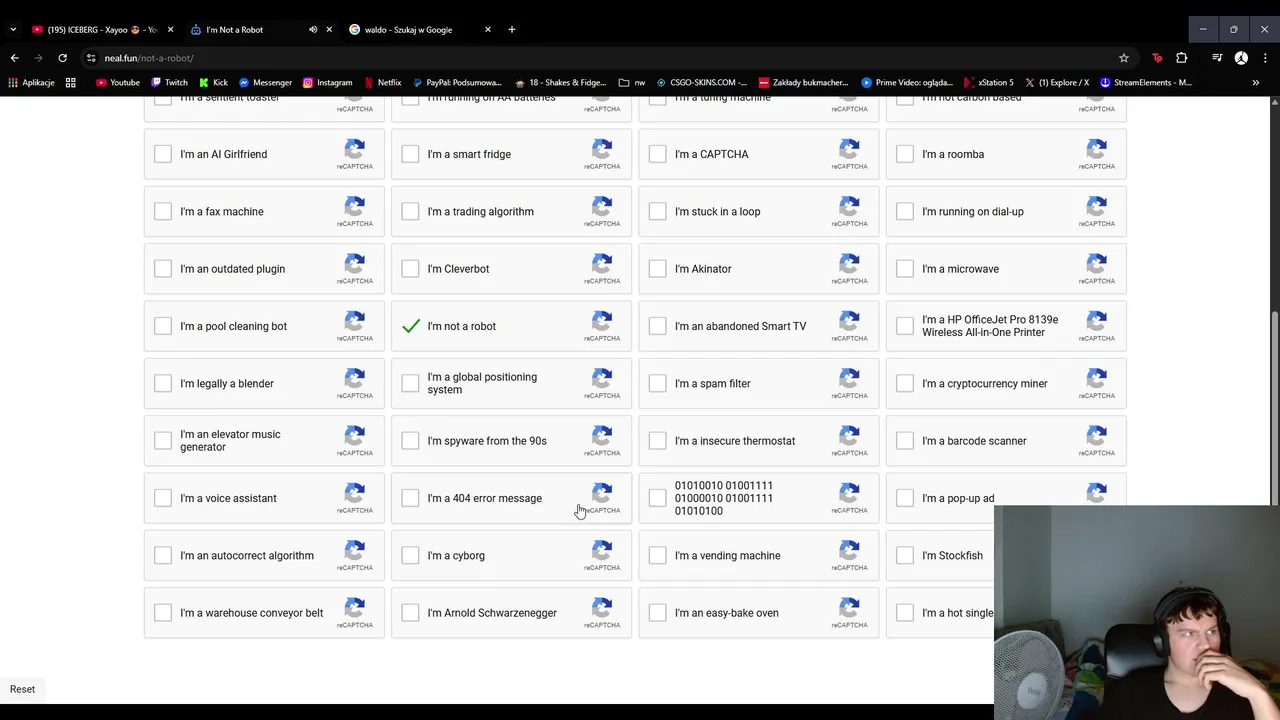Close the waldo Google search tab
This screenshot has width=1280, height=720.
(488, 30)
